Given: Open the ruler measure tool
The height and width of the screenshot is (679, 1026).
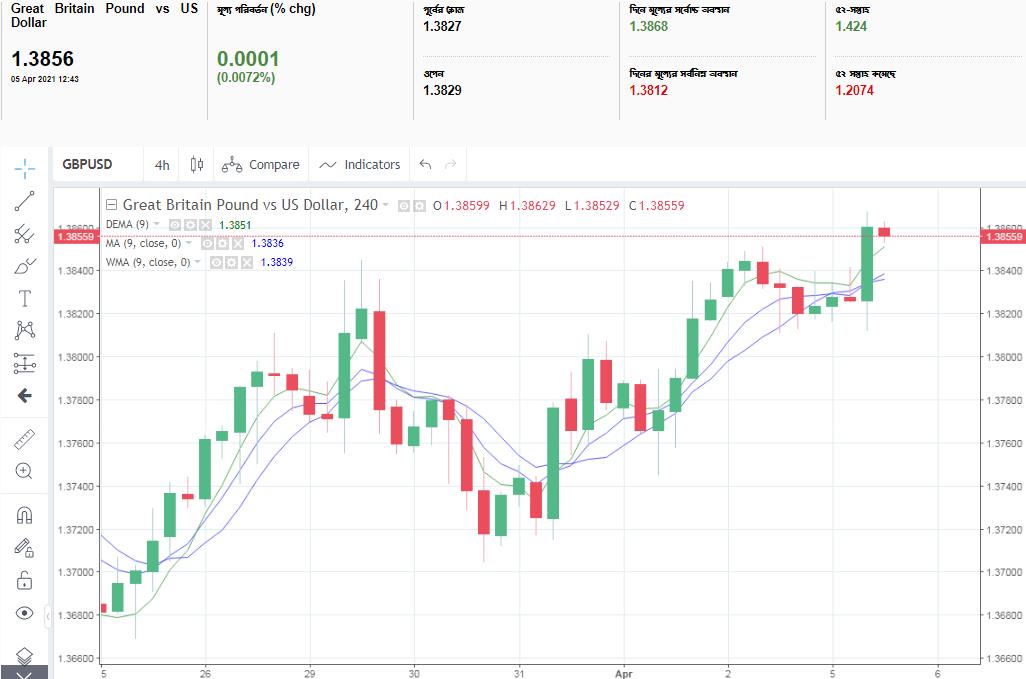Looking at the screenshot, I should (25, 439).
